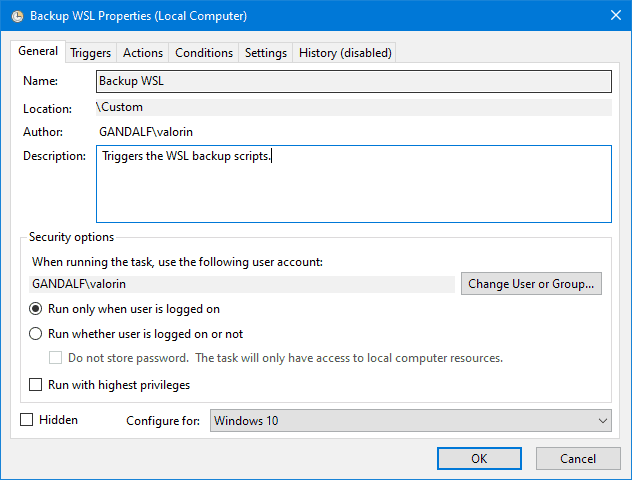Select Run only when user is logged on
This screenshot has width=632, height=480.
pyautogui.click(x=36, y=309)
